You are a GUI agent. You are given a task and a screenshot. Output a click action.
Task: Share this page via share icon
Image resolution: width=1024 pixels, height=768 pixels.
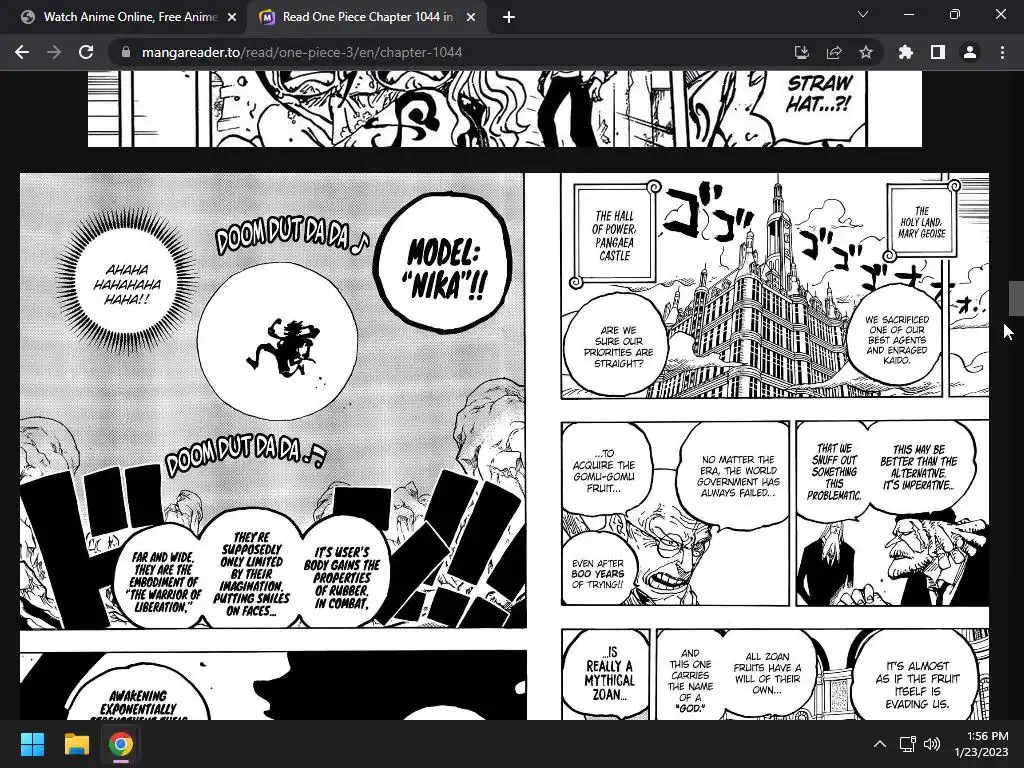834,52
